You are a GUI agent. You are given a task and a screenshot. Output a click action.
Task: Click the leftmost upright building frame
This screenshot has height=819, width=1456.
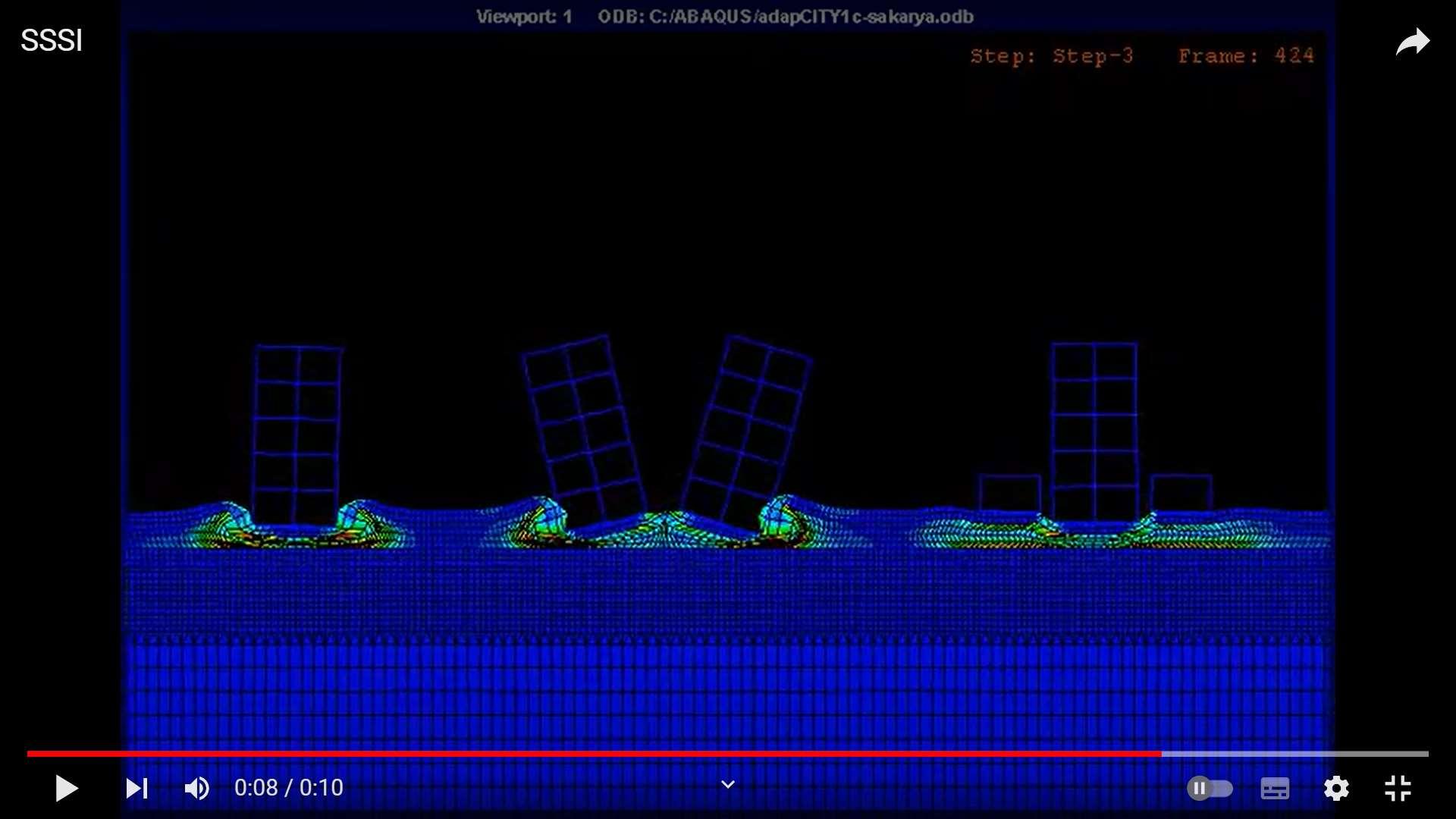(x=297, y=435)
